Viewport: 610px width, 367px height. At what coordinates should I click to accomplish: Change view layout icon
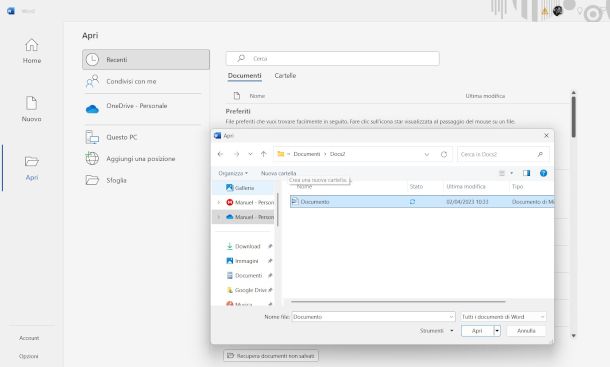[x=502, y=173]
